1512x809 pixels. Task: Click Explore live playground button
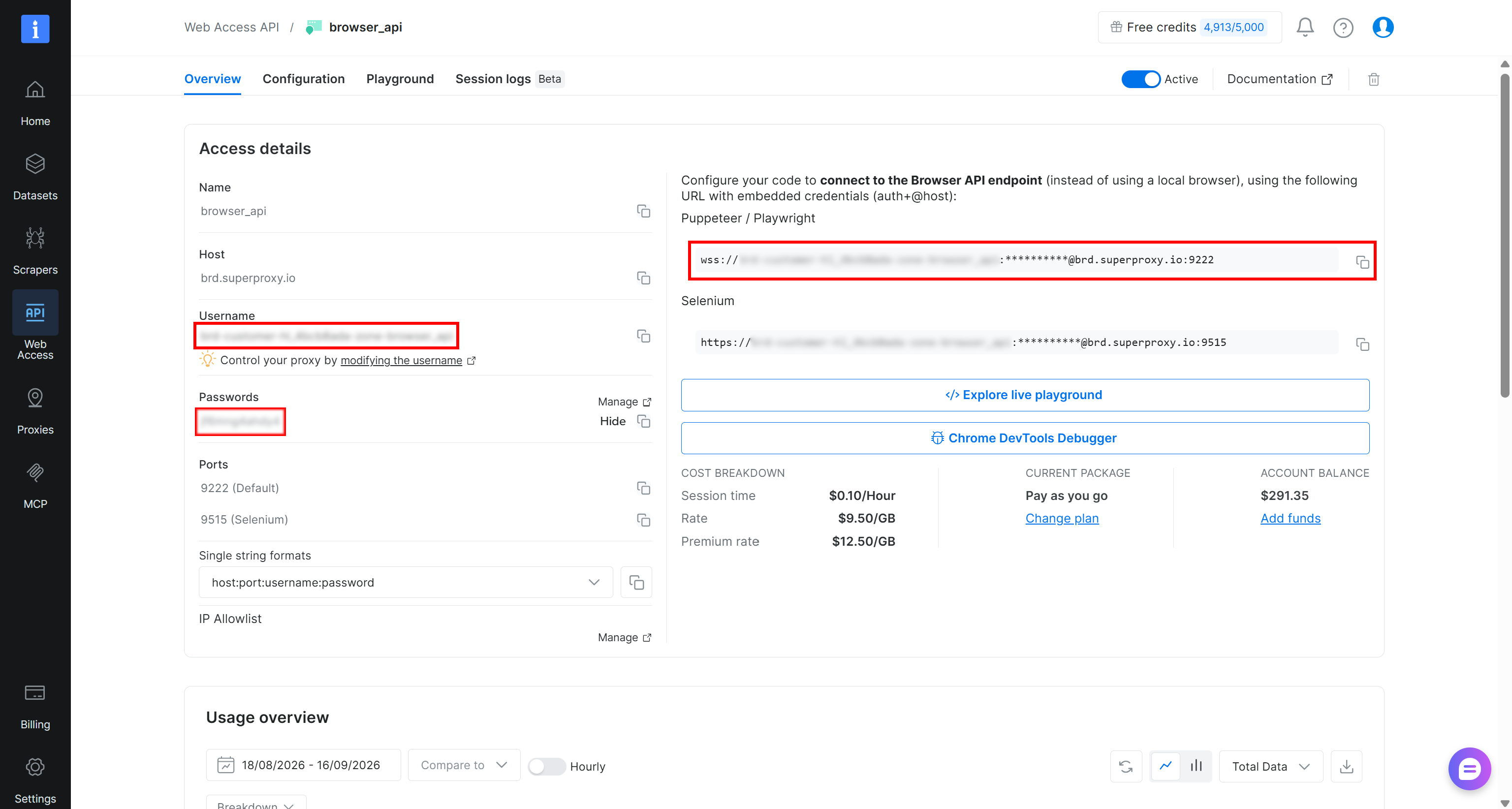click(x=1025, y=395)
